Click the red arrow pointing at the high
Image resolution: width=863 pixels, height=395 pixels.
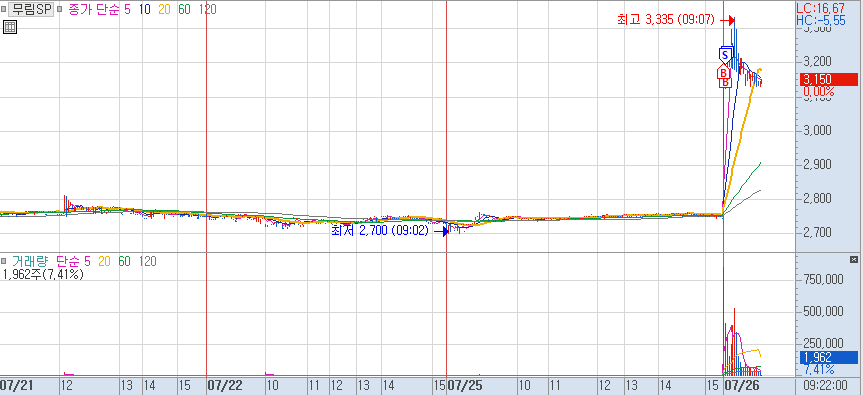pos(728,20)
